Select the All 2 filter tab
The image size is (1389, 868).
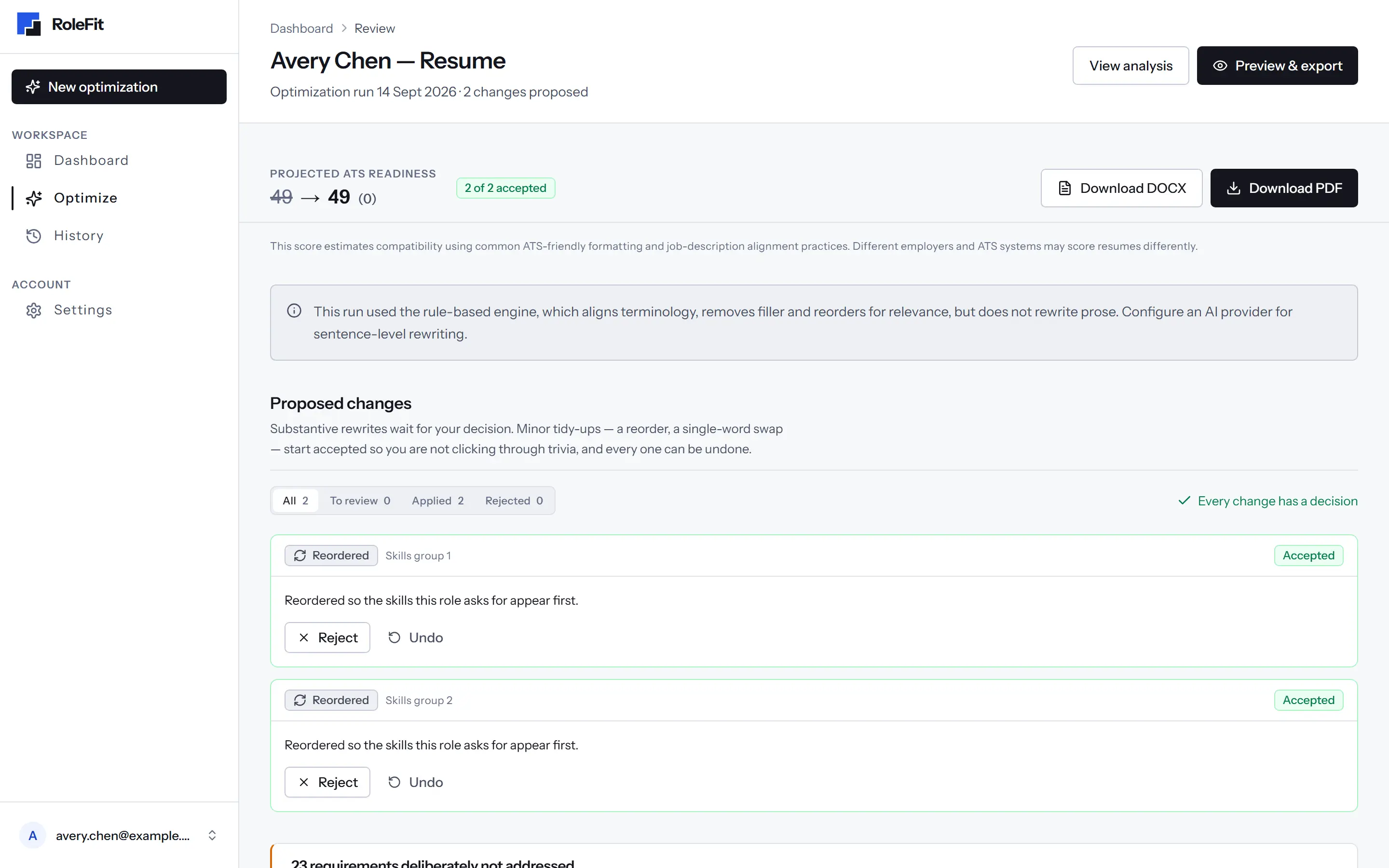point(296,501)
